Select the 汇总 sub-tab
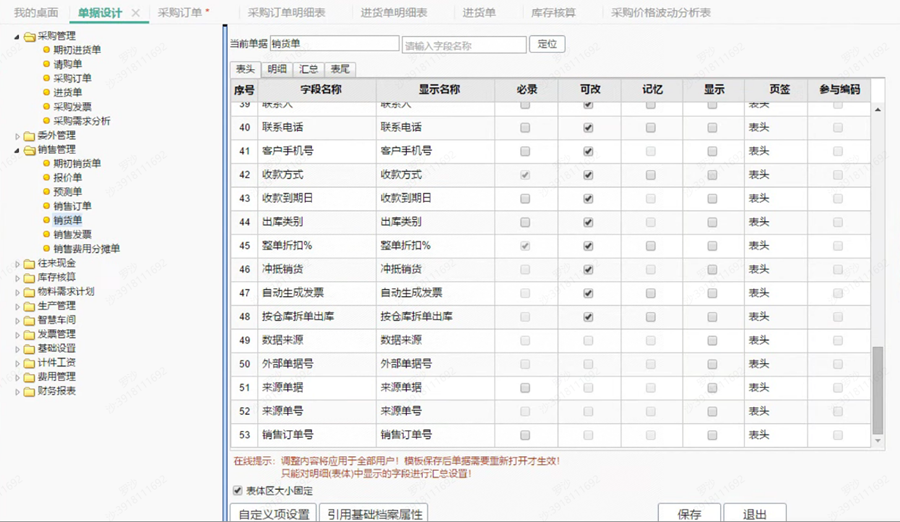900x522 pixels. 309,69
